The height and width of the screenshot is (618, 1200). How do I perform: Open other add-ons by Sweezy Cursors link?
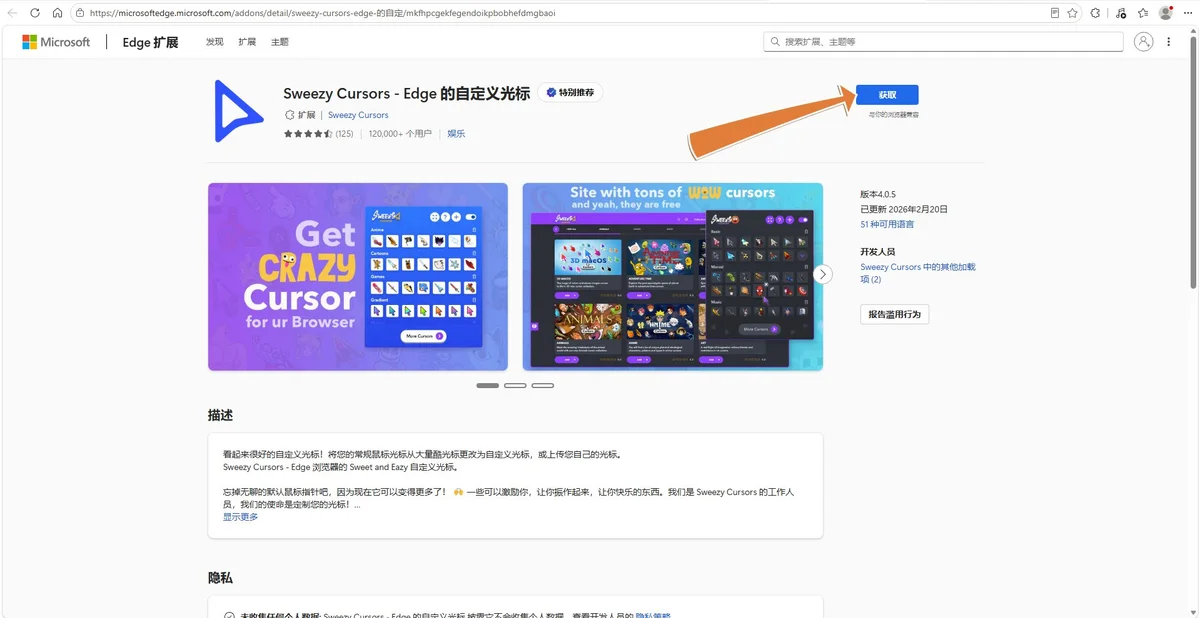coord(917,273)
